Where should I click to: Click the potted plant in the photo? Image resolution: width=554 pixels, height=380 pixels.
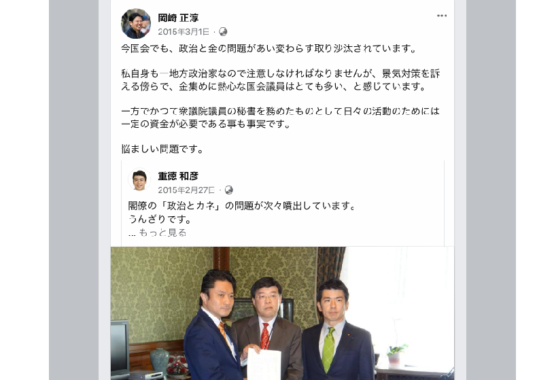click(x=396, y=355)
